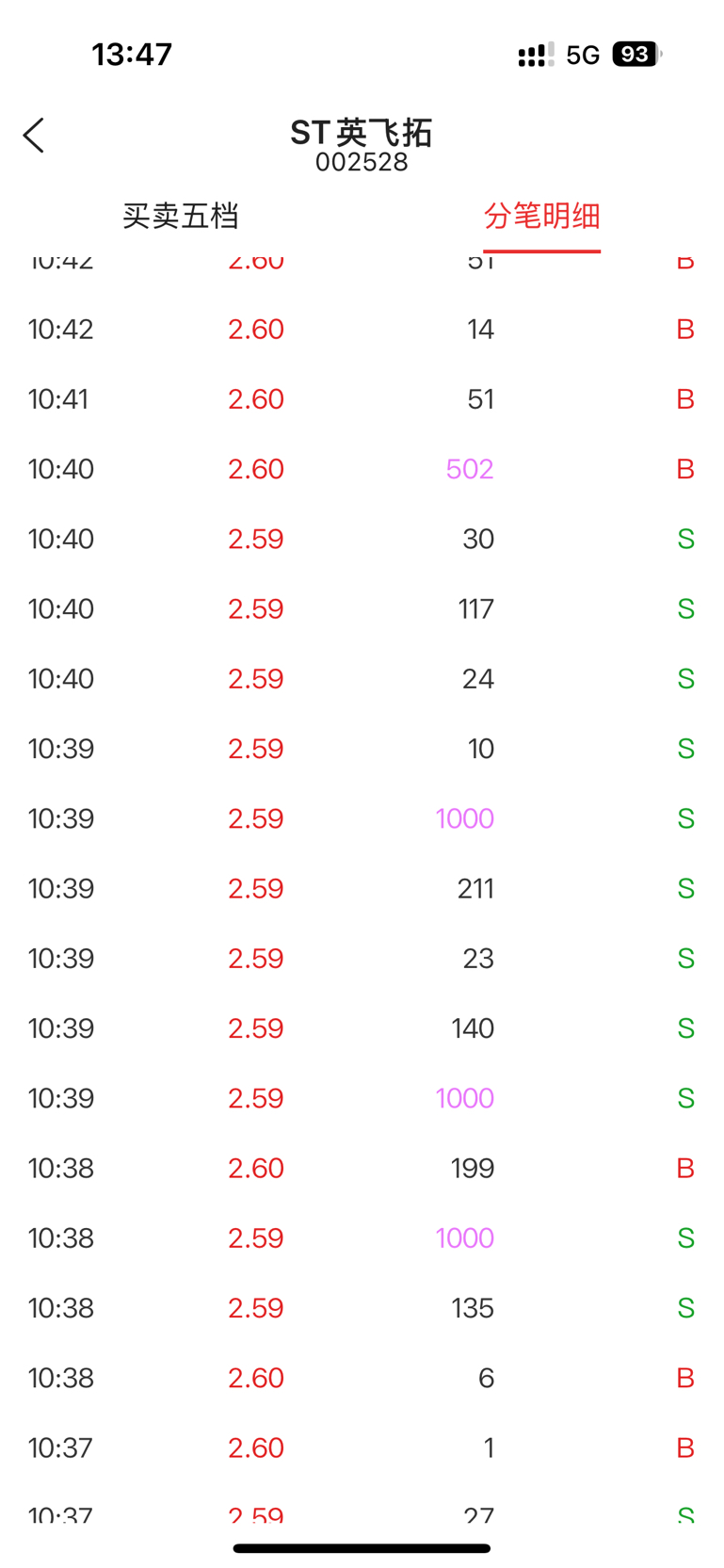Select the 10:39 row with volume 211

coord(362,888)
